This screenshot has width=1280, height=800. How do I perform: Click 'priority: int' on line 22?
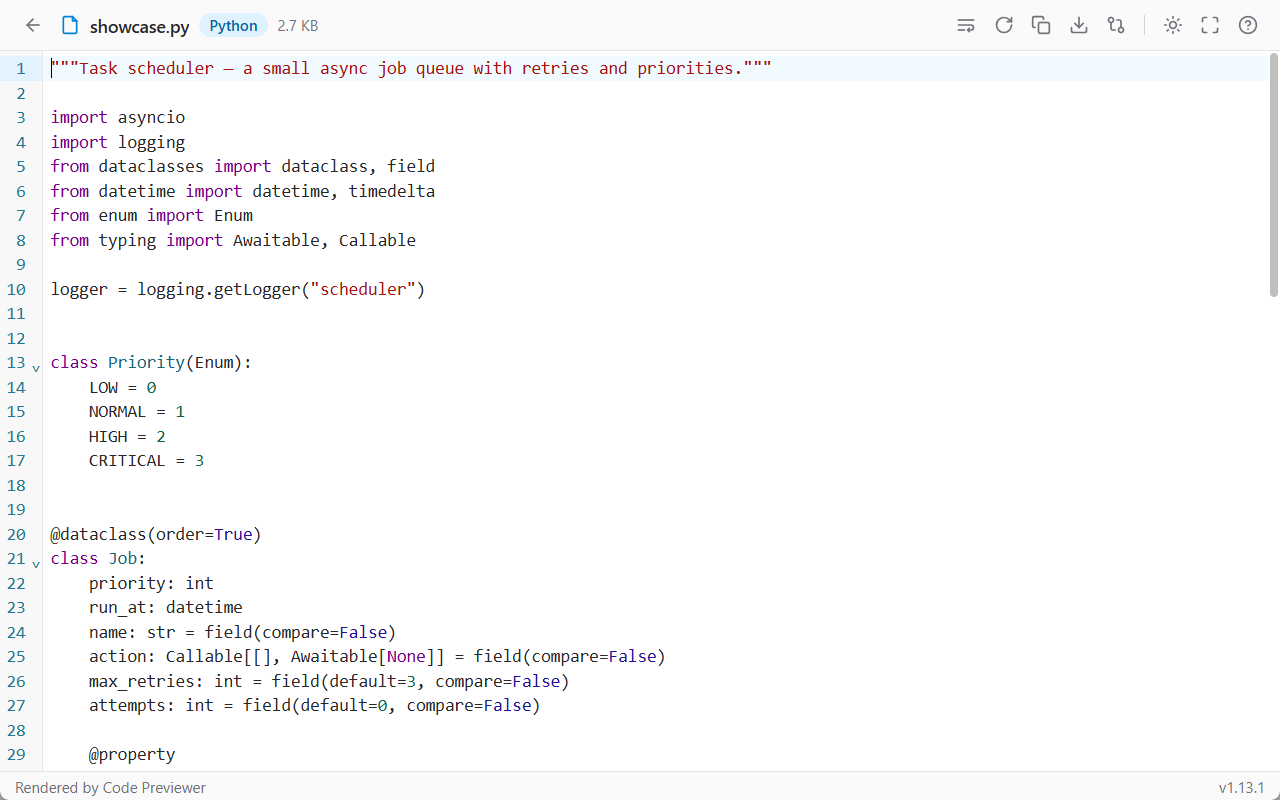[x=151, y=583]
